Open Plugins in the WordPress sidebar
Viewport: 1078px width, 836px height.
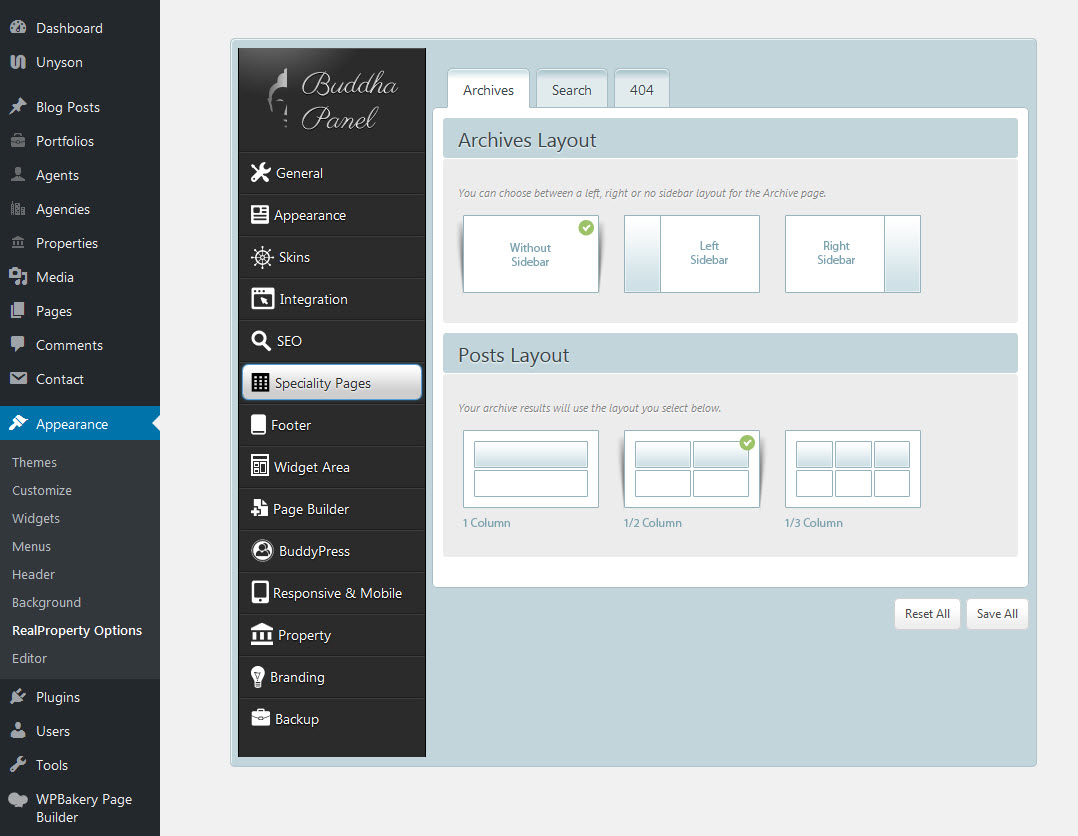pyautogui.click(x=58, y=697)
